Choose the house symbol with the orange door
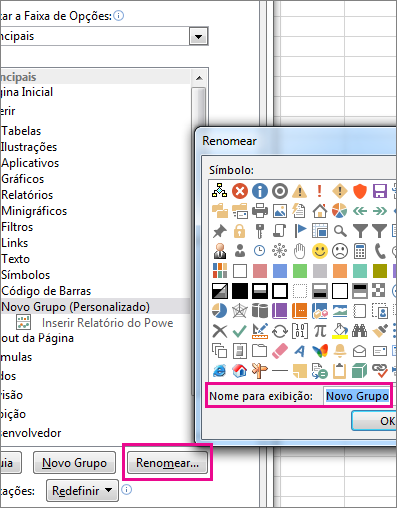The height and width of the screenshot is (508, 397). (x=320, y=211)
